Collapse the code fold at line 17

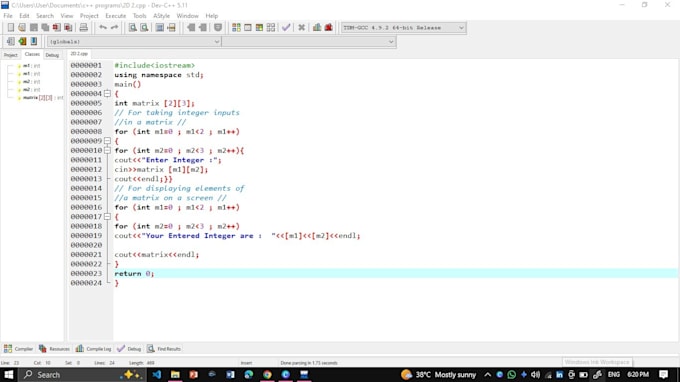[x=107, y=217]
